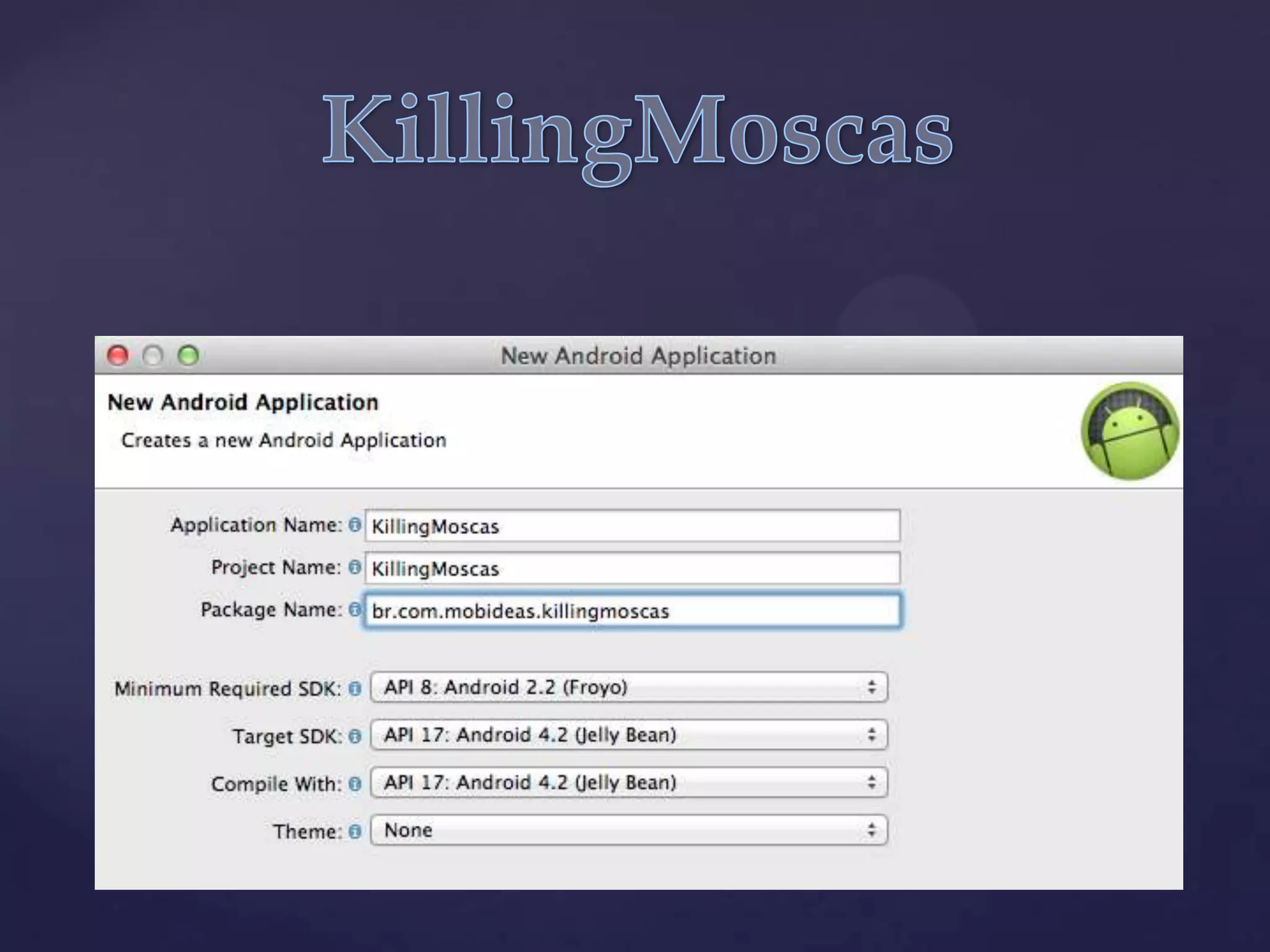
Task: Click info icon beside Theme
Action: coord(355,832)
